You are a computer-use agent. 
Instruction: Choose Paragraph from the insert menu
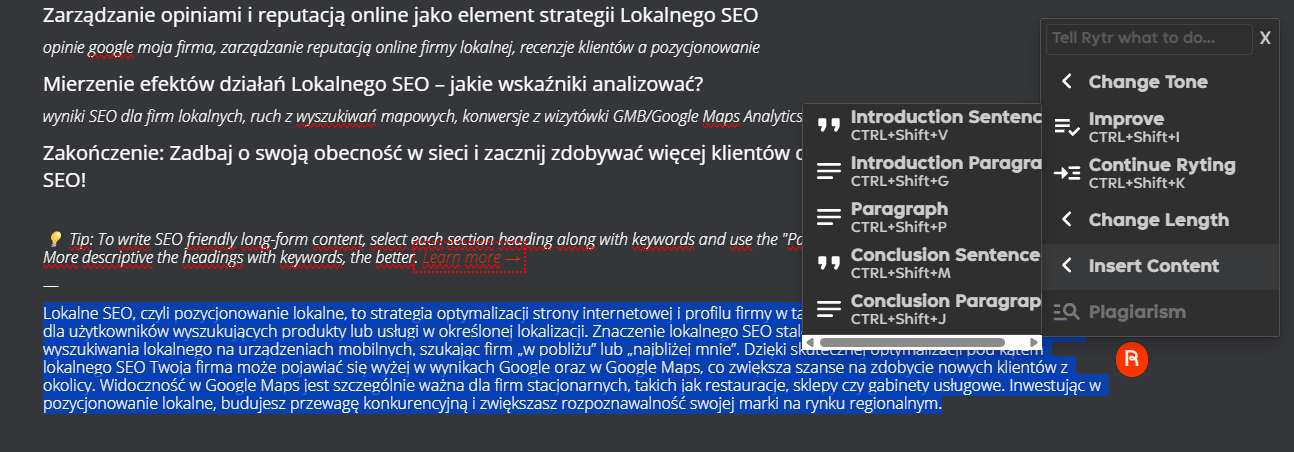coord(899,210)
